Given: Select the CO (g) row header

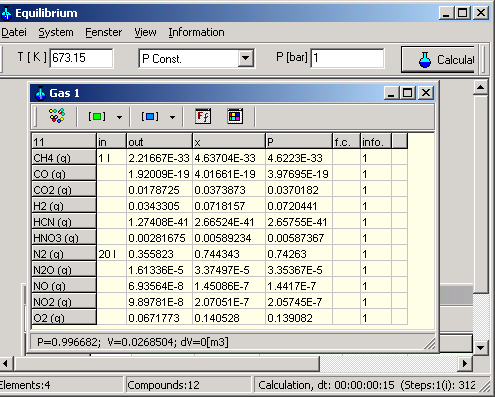Looking at the screenshot, I should [64, 173].
